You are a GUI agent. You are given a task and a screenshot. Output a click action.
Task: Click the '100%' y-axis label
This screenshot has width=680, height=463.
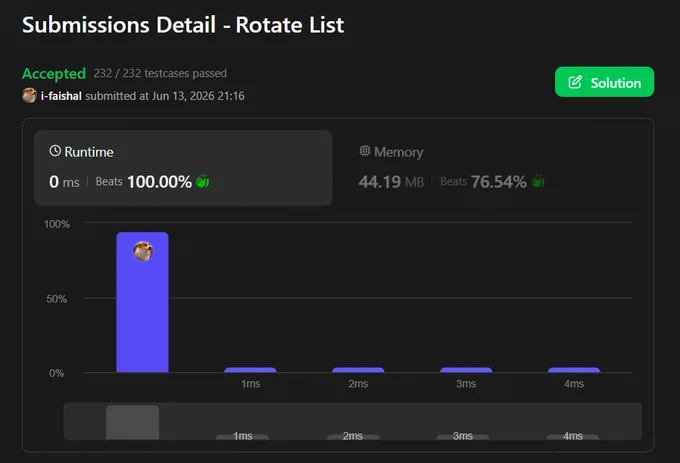click(x=57, y=224)
